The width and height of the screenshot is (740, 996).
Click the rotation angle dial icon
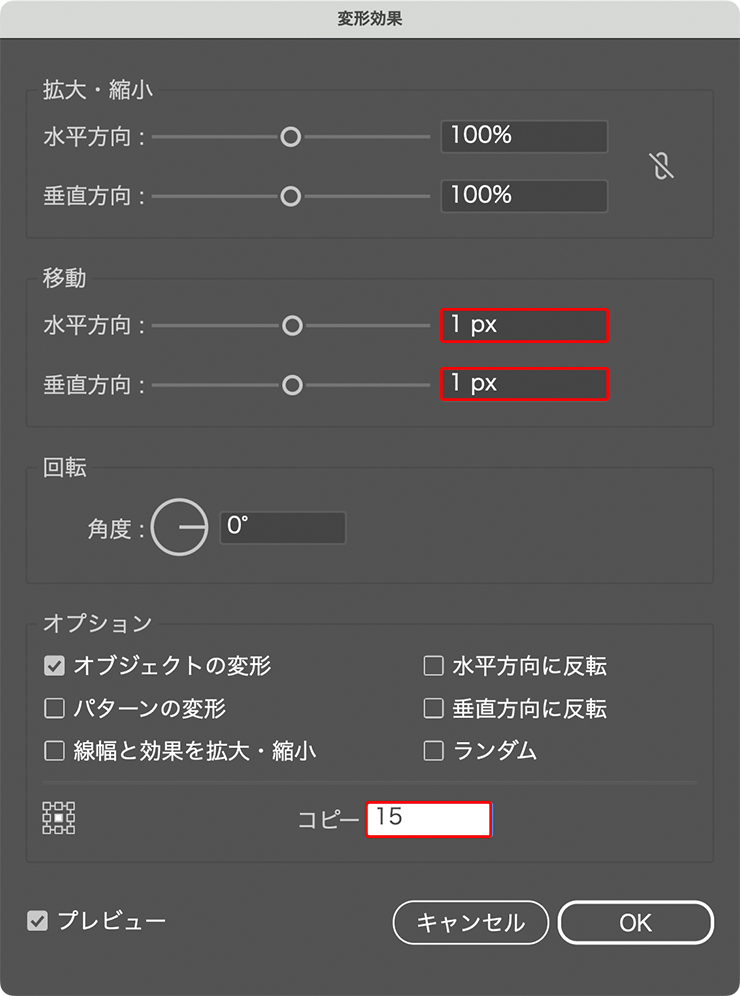tap(180, 527)
